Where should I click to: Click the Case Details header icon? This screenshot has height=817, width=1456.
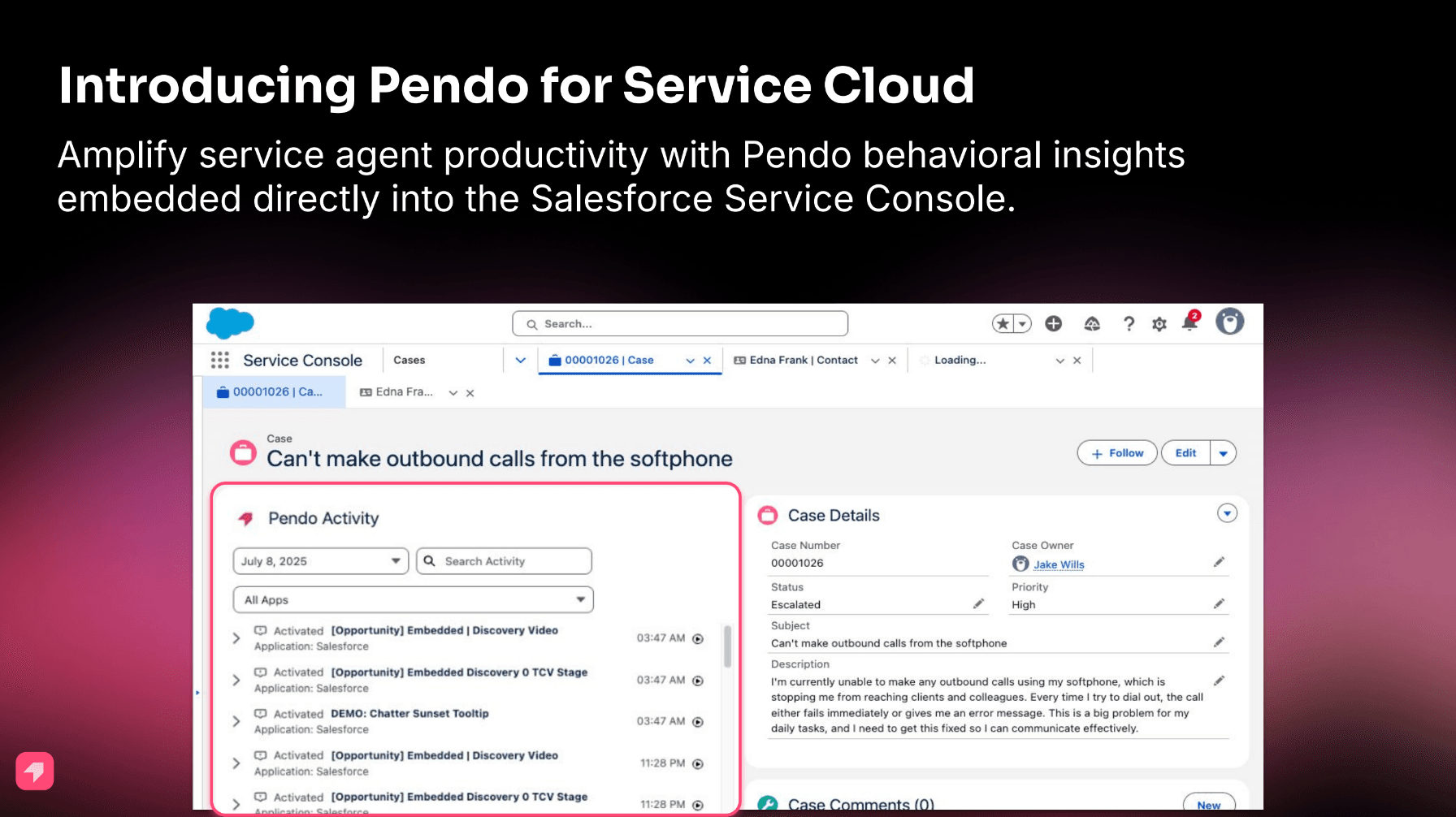tap(767, 515)
